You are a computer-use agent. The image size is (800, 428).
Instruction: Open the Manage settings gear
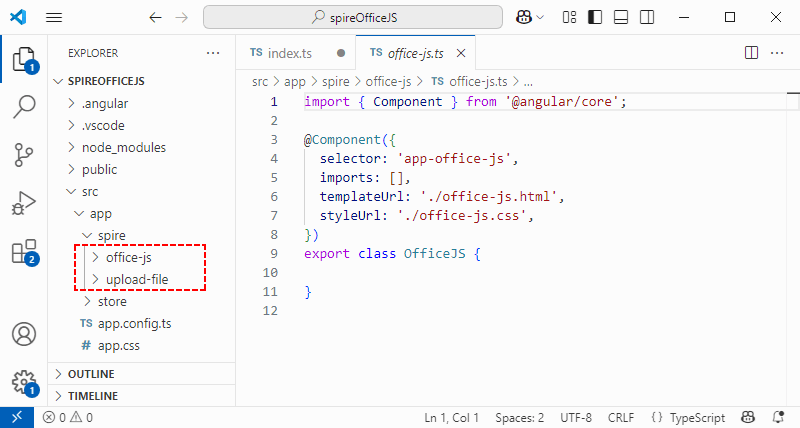pos(23,381)
